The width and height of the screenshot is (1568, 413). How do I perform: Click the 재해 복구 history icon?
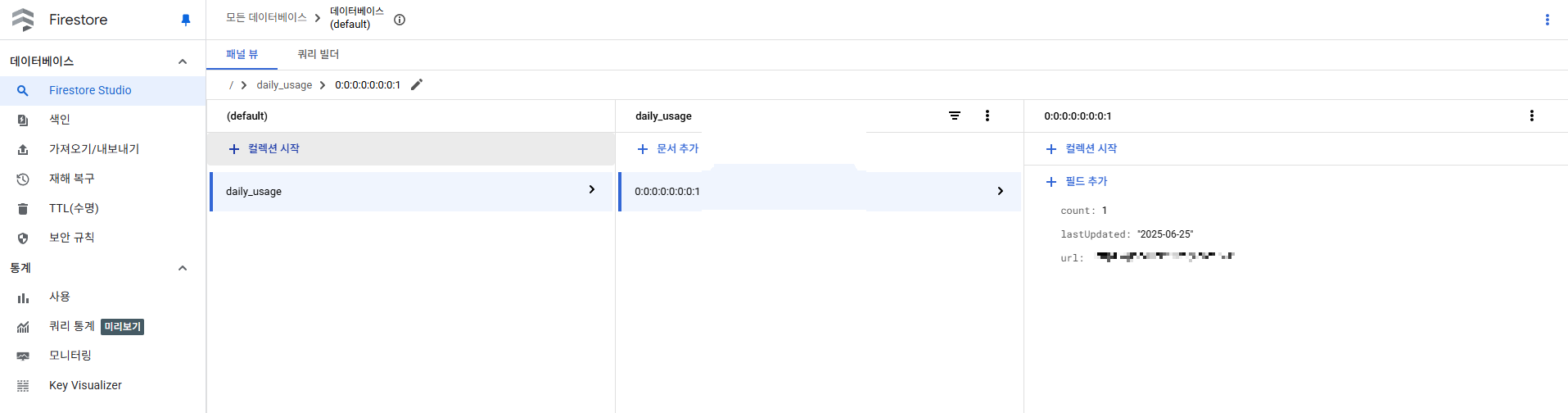pyautogui.click(x=23, y=179)
